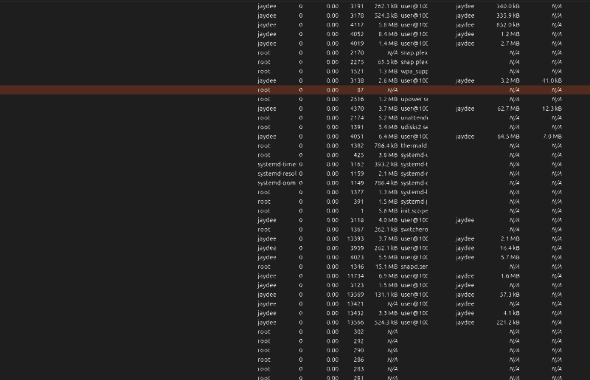This screenshot has width=590, height=380.
Task: Select the switchero process with PID 1367
Action: click(295, 229)
